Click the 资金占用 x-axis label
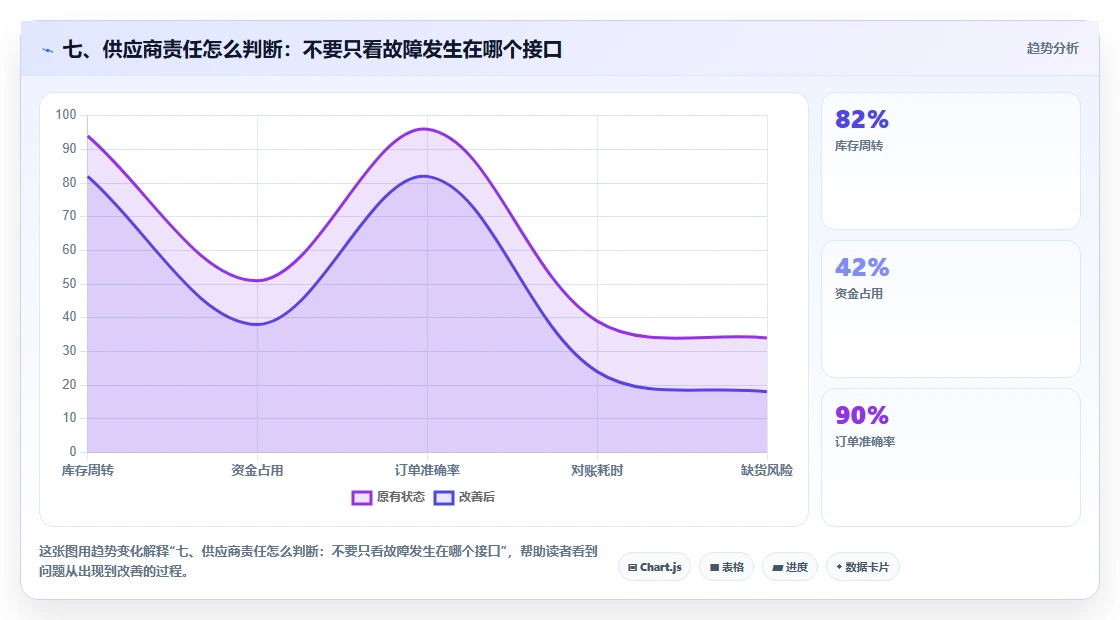Screen dimensions: 1120x620 click(x=257, y=471)
